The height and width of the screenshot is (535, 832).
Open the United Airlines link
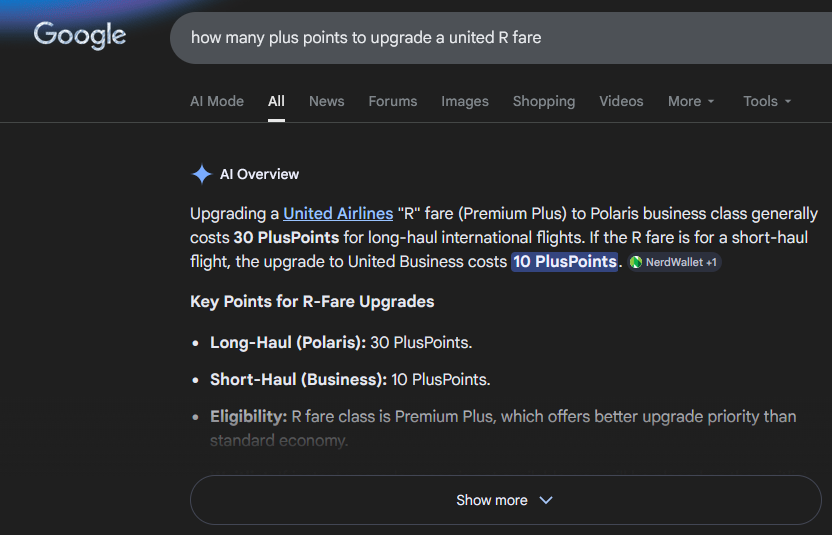pyautogui.click(x=338, y=213)
